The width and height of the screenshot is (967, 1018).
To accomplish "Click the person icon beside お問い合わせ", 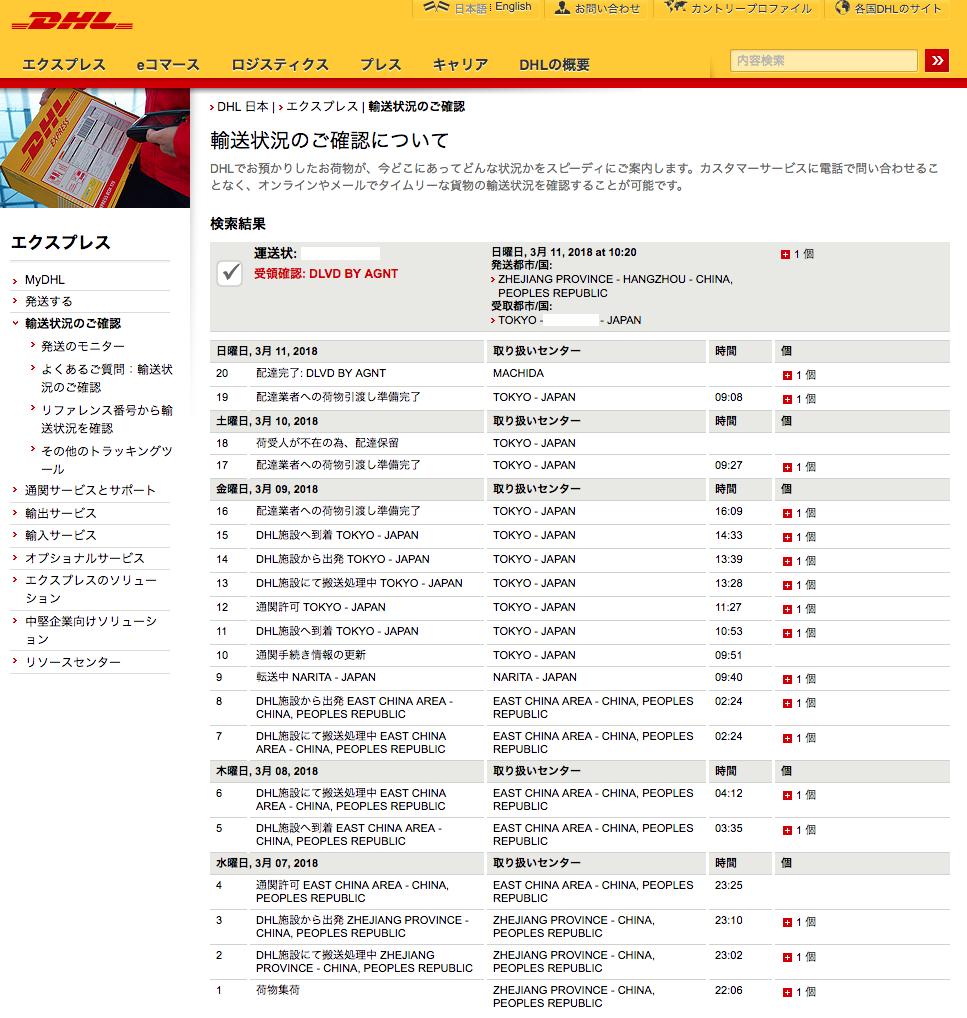I will tap(562, 8).
